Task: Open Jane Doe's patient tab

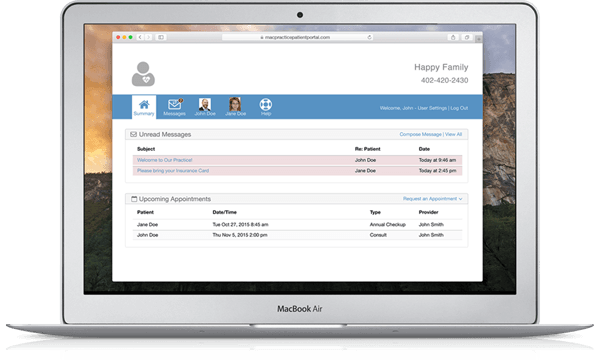Action: 235,107
